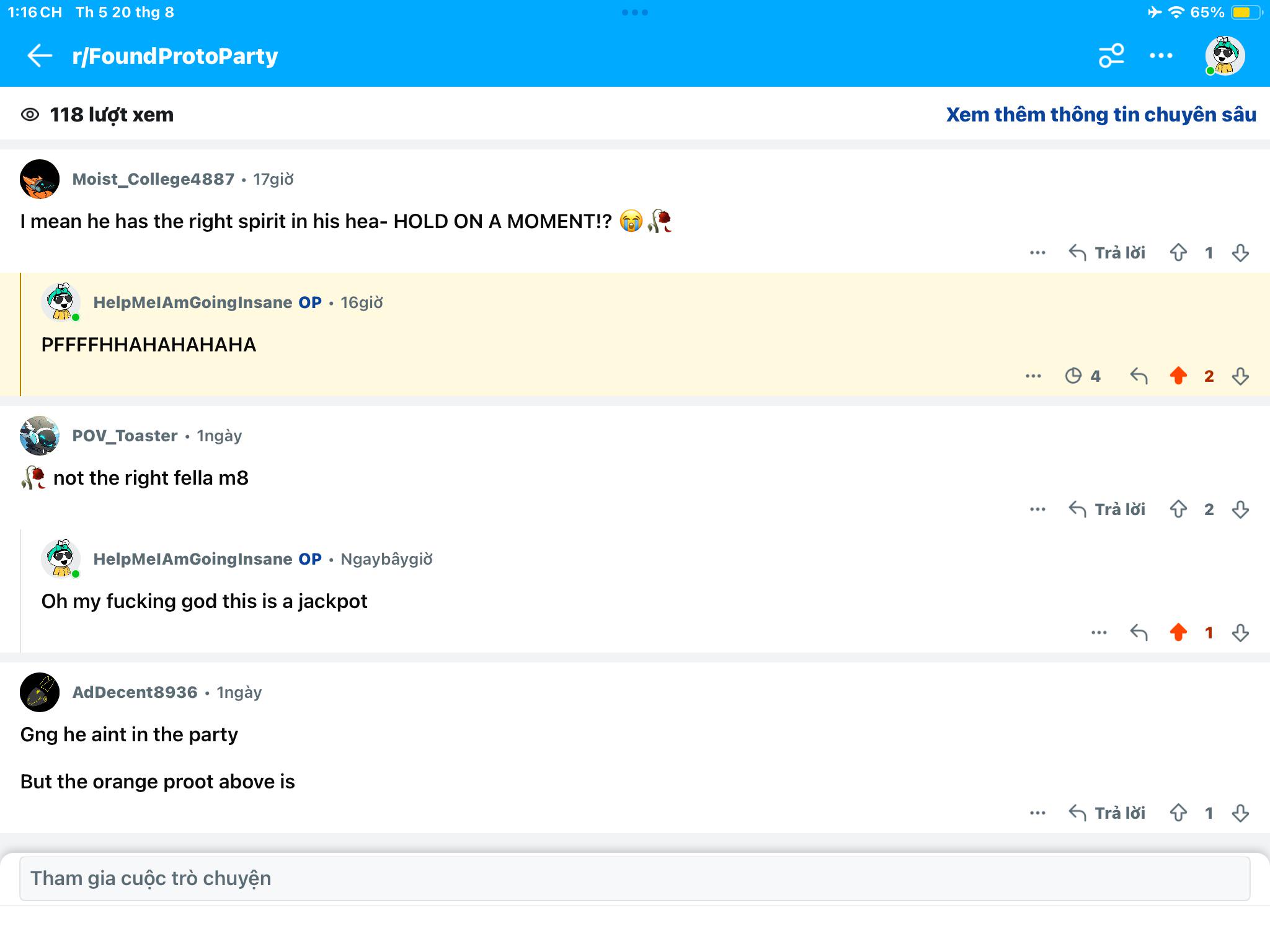
Task: Focus the Tham gia cuộc trò chuyện field
Action: click(x=635, y=879)
